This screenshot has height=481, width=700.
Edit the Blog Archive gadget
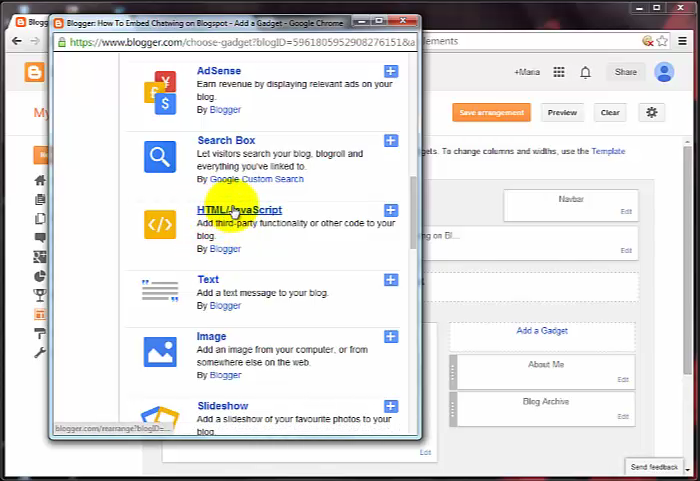click(623, 417)
